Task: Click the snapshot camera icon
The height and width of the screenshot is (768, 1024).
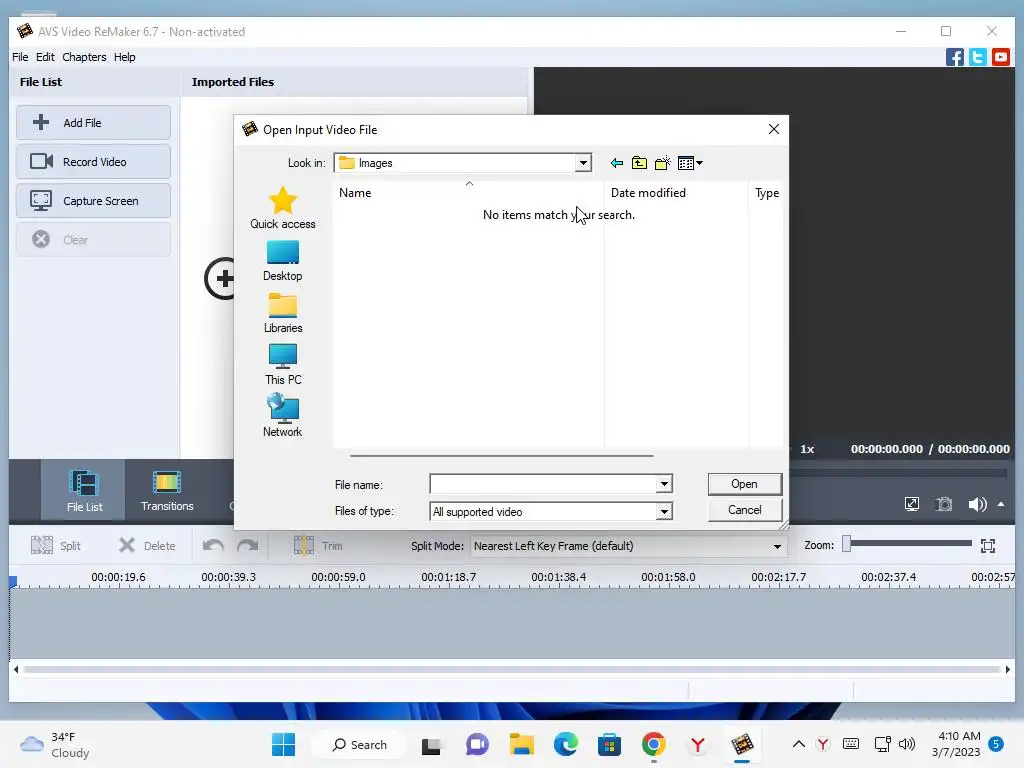Action: [944, 504]
